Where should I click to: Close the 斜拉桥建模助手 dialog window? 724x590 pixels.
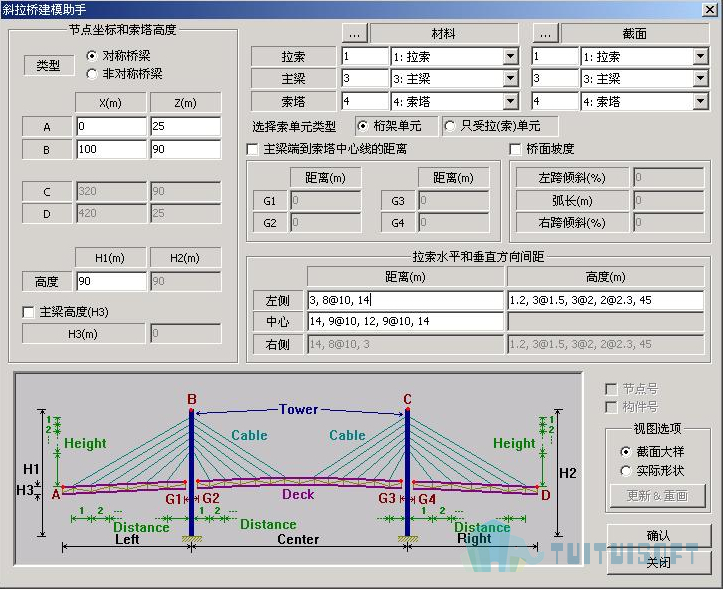709,8
